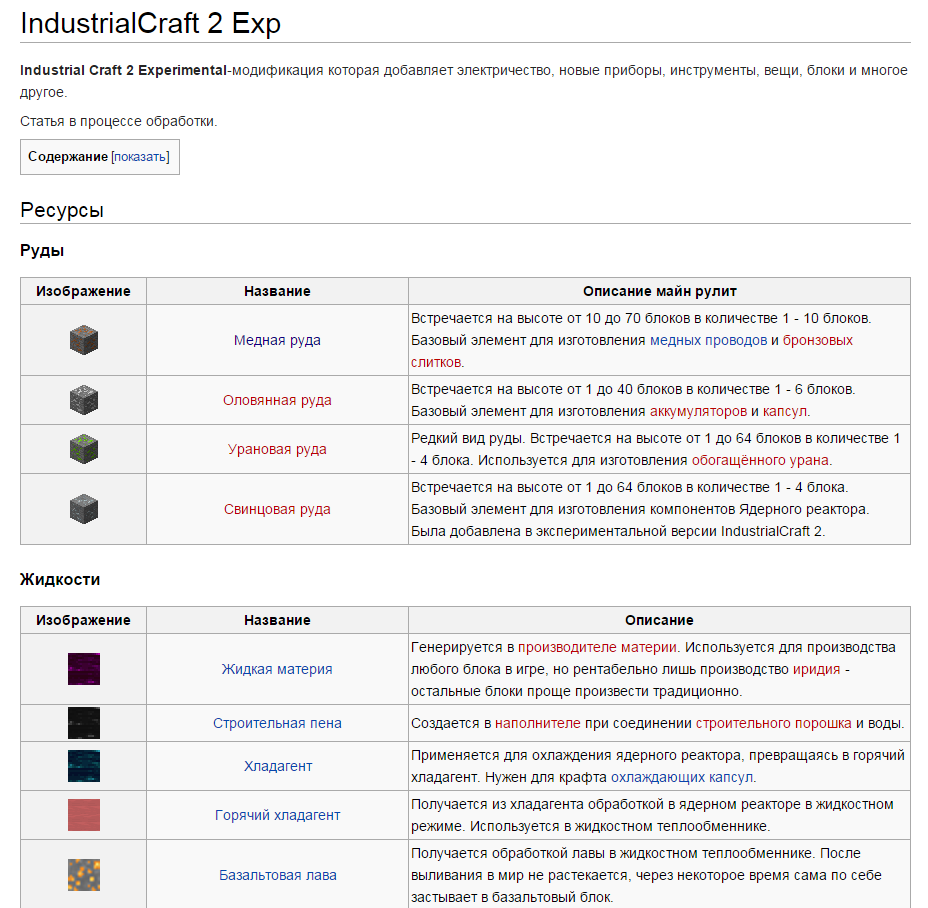This screenshot has height=908, width=928.
Task: Open the Оловянная руда link
Action: coord(277,400)
